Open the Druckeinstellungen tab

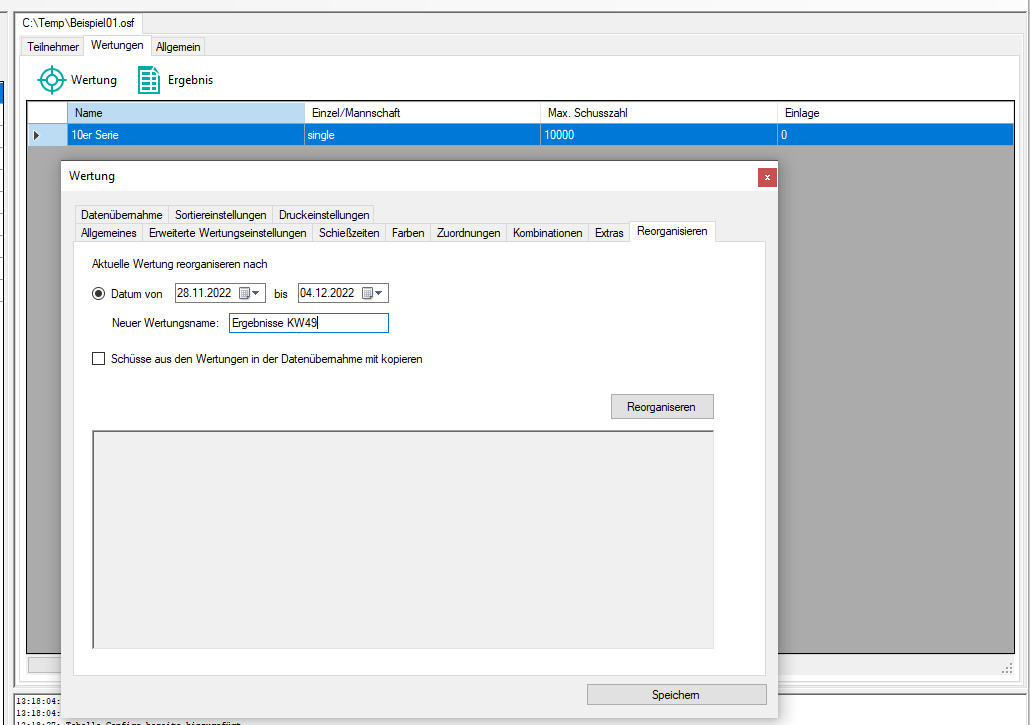pyautogui.click(x=324, y=215)
